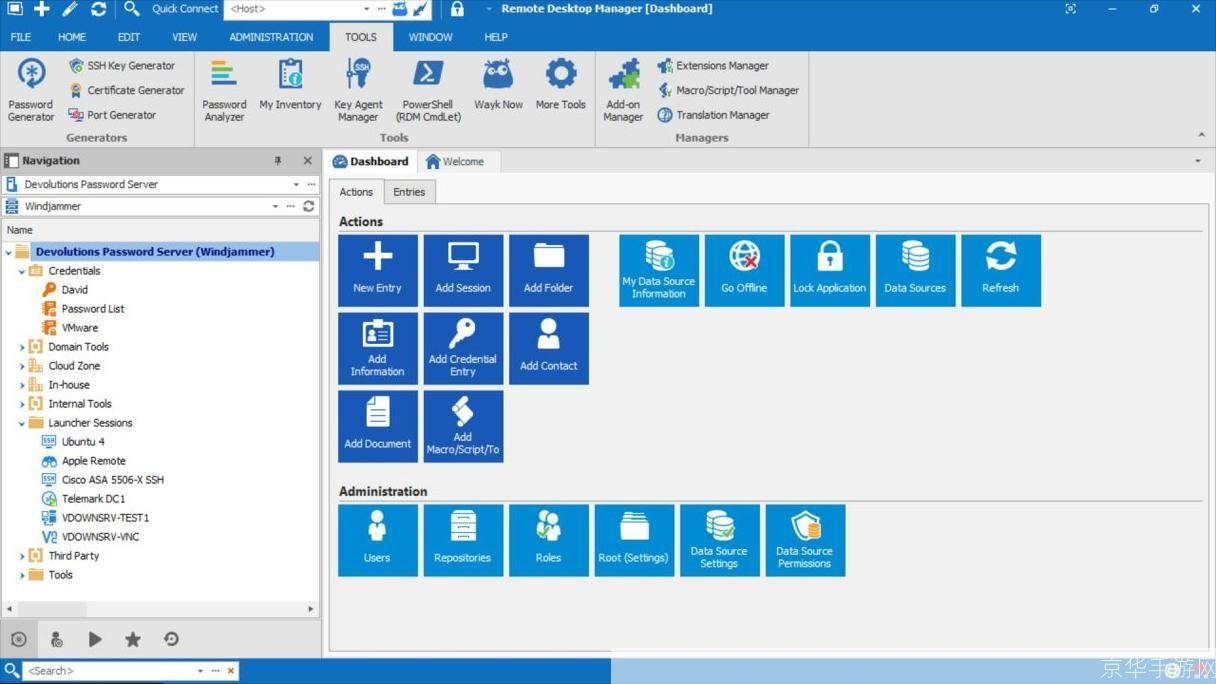Click the Quick Connect host field
The width and height of the screenshot is (1216, 684).
click(x=294, y=9)
